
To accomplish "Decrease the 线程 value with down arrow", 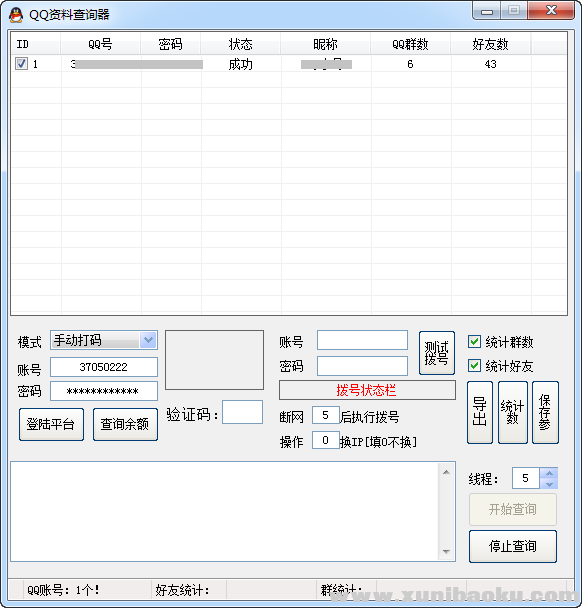I will point(549,484).
